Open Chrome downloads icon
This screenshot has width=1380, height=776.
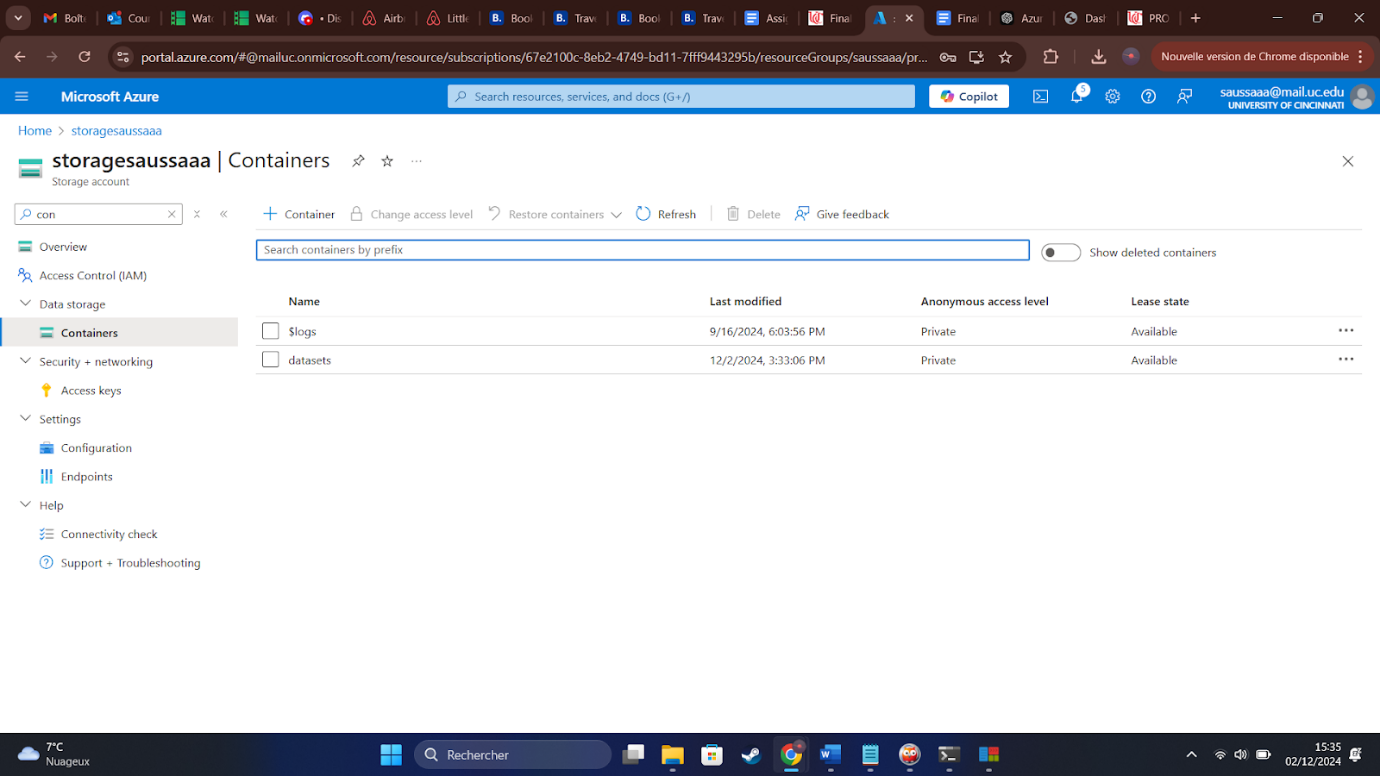1098,57
